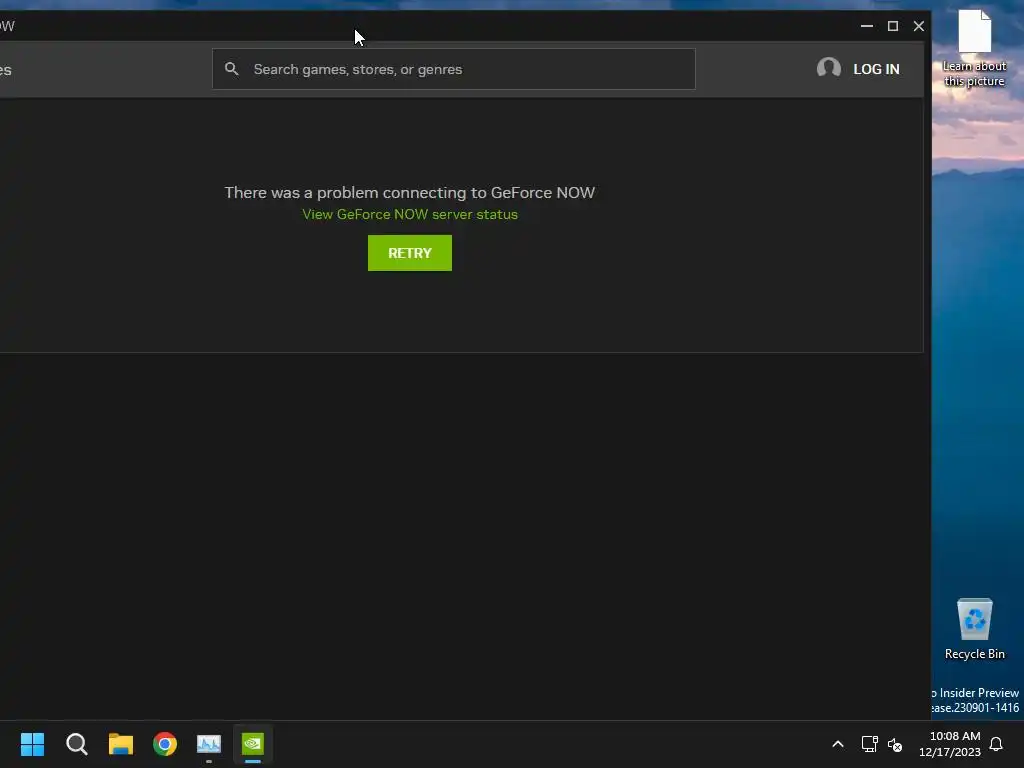Click the green RETRY button
Image resolution: width=1024 pixels, height=768 pixels.
[409, 253]
